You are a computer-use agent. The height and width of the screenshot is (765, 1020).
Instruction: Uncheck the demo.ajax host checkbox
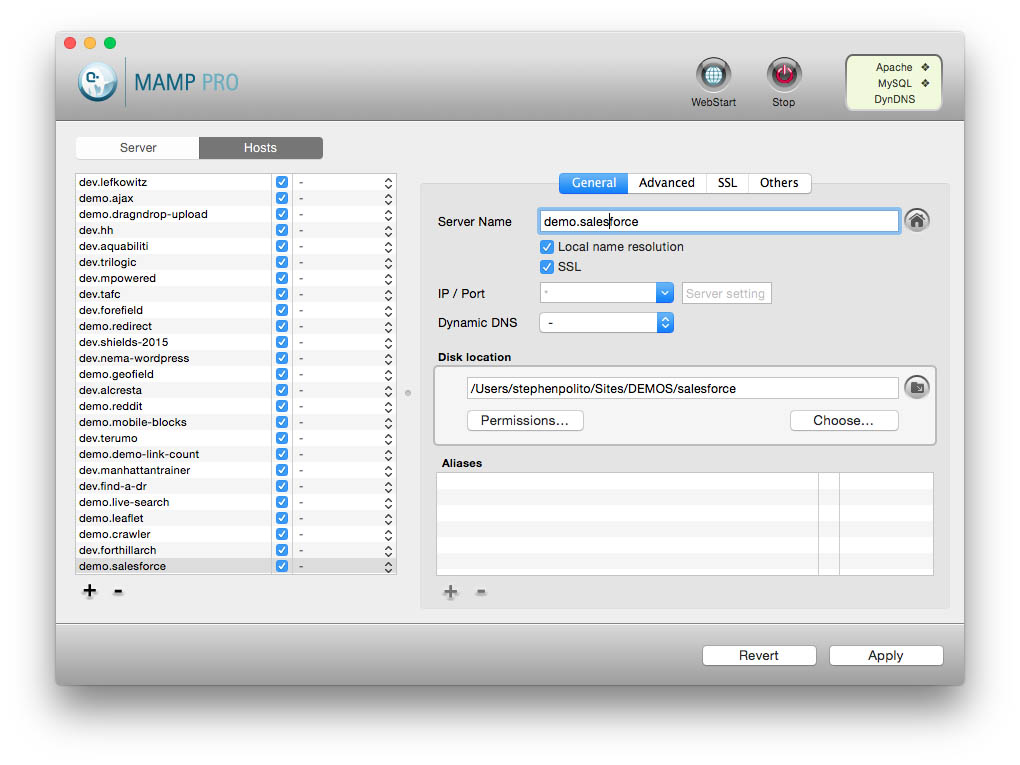282,198
